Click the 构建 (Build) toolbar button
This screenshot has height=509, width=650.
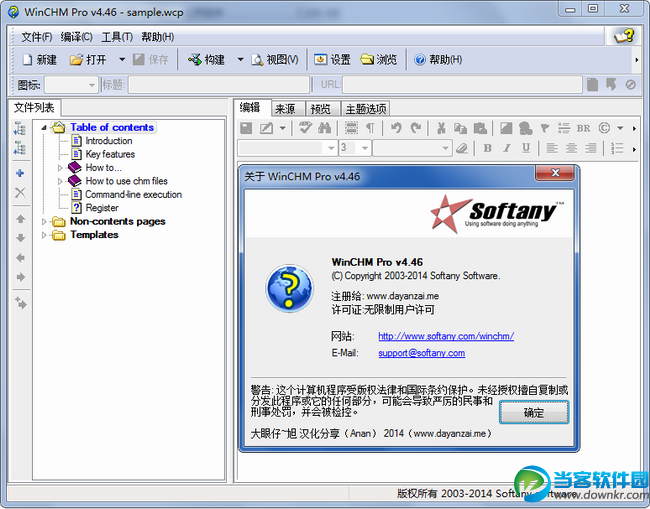(x=206, y=60)
